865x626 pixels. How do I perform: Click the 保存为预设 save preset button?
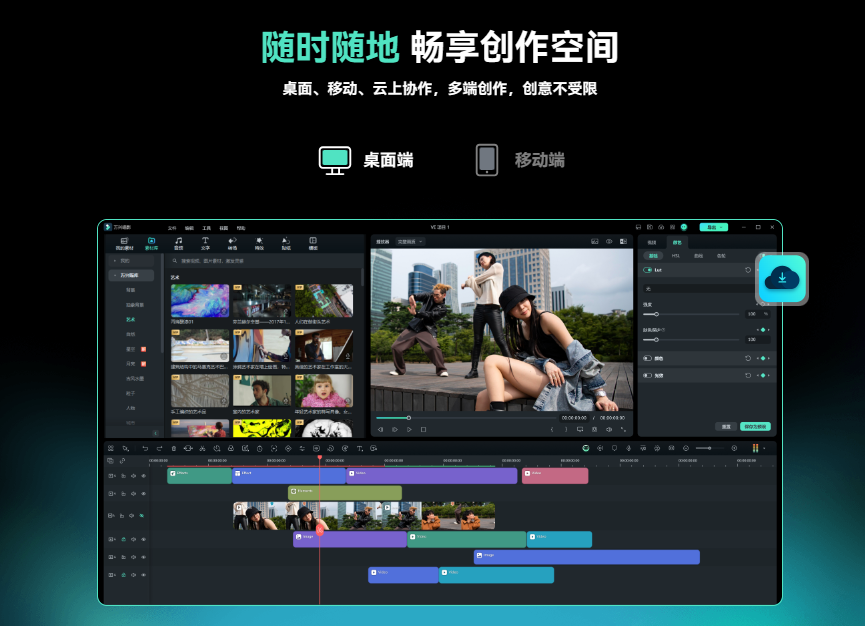pos(757,426)
